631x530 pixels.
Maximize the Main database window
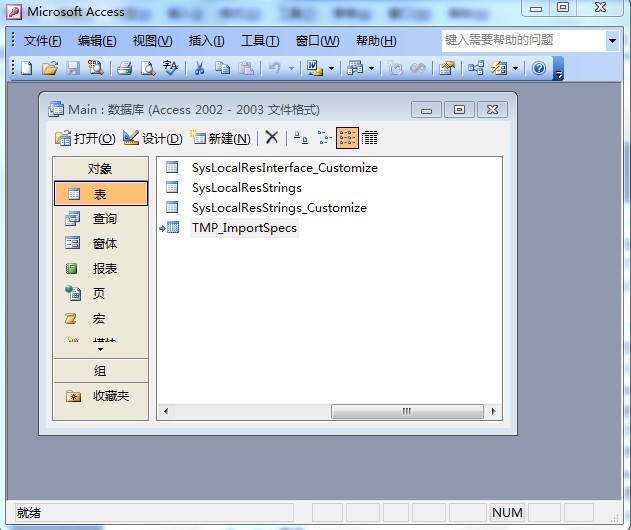(459, 110)
